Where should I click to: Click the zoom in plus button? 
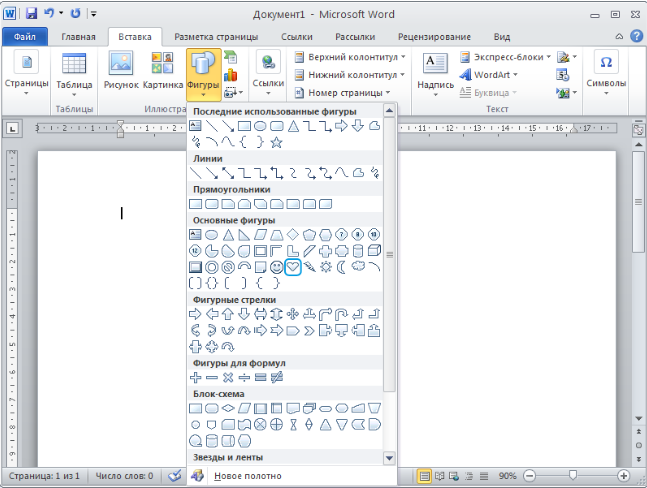coord(623,476)
